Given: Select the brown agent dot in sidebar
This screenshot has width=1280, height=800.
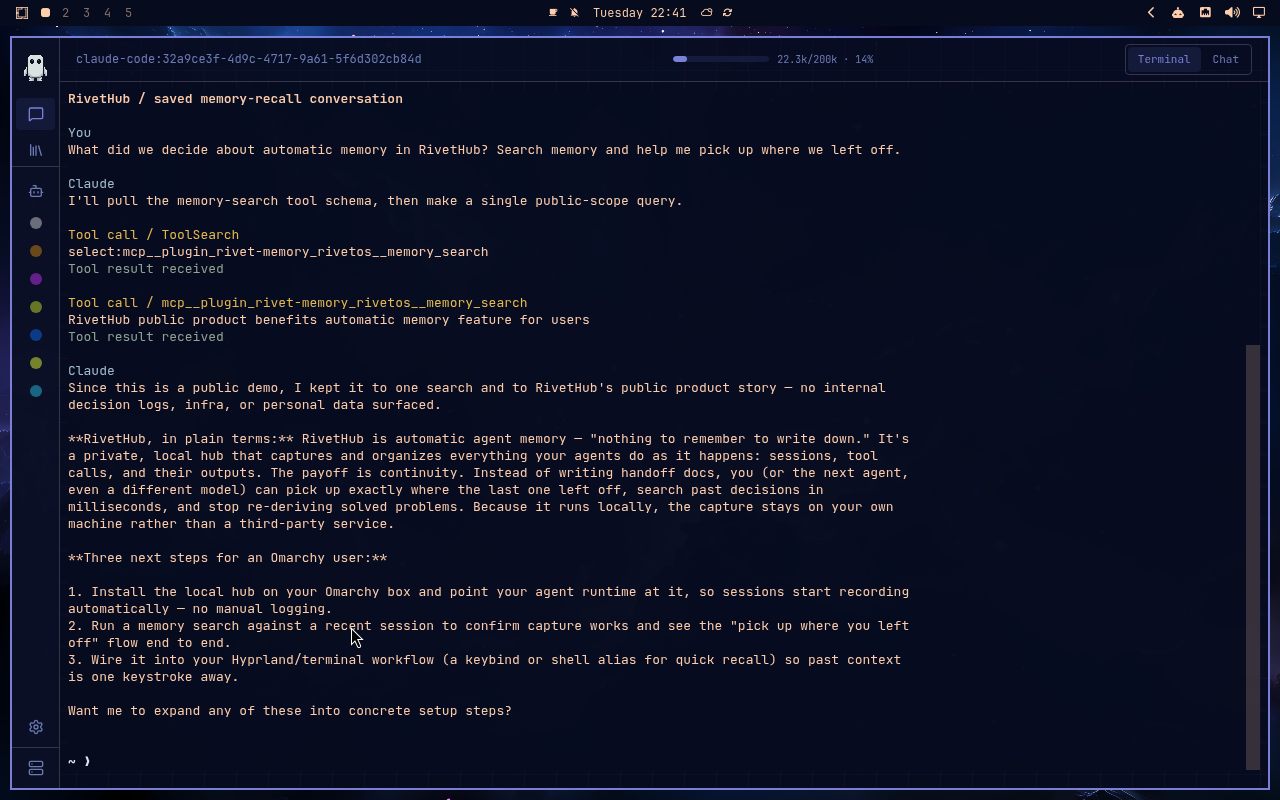Looking at the screenshot, I should pos(36,251).
